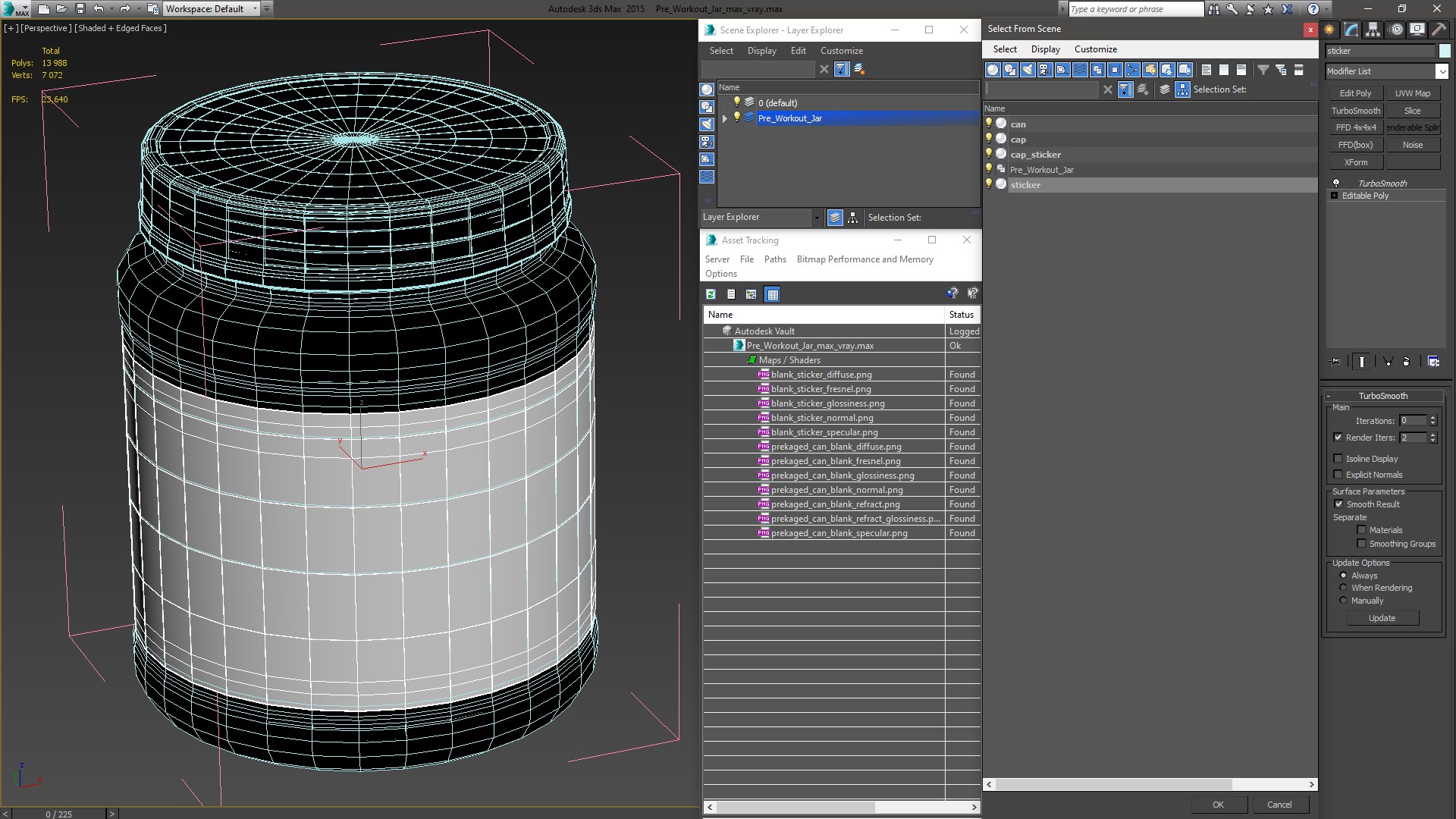Open the Modify command panel tab
This screenshot has width=1456, height=819.
click(1351, 30)
